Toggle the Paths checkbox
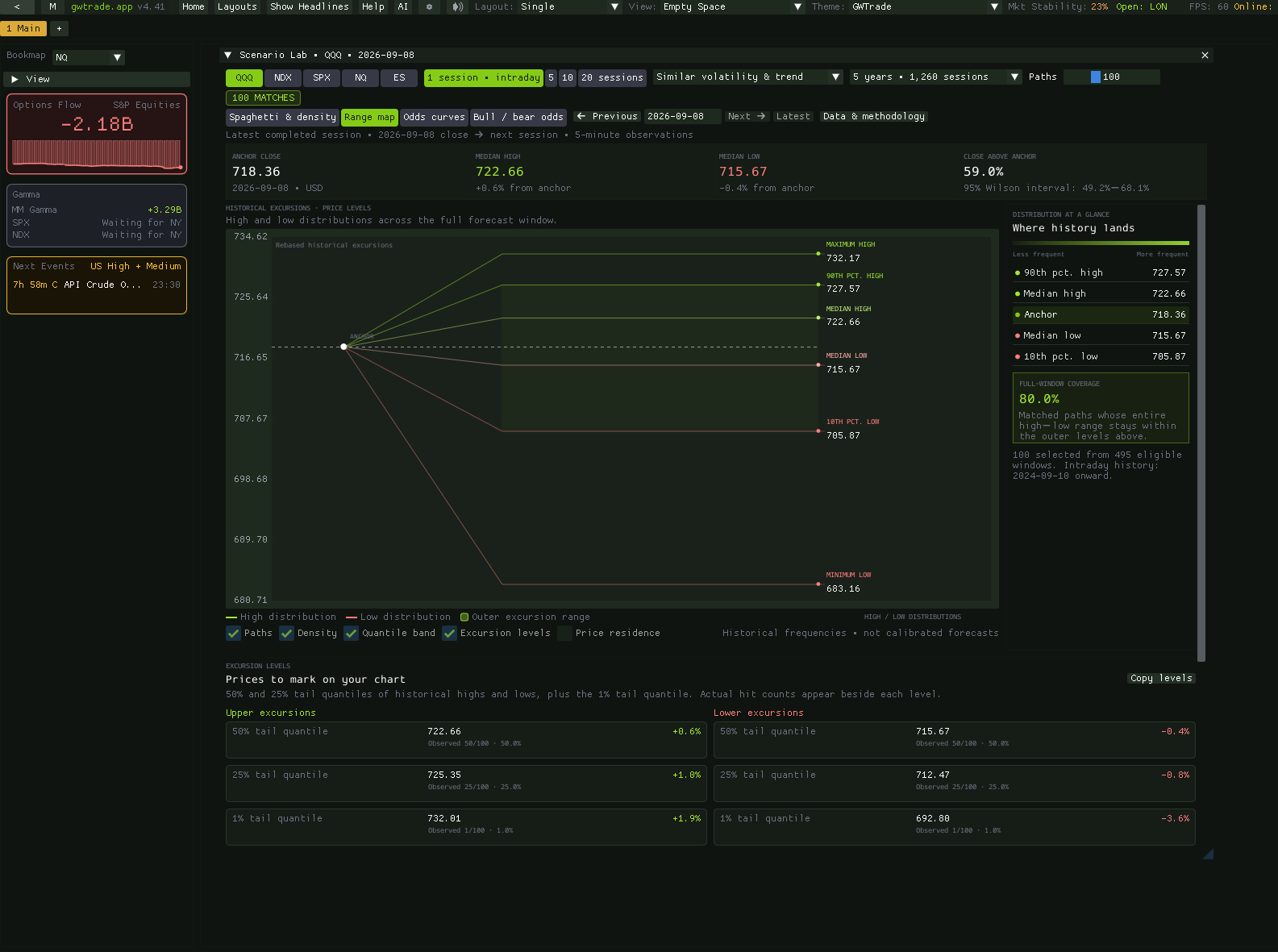Screen dimensions: 1278x952 coord(233,633)
